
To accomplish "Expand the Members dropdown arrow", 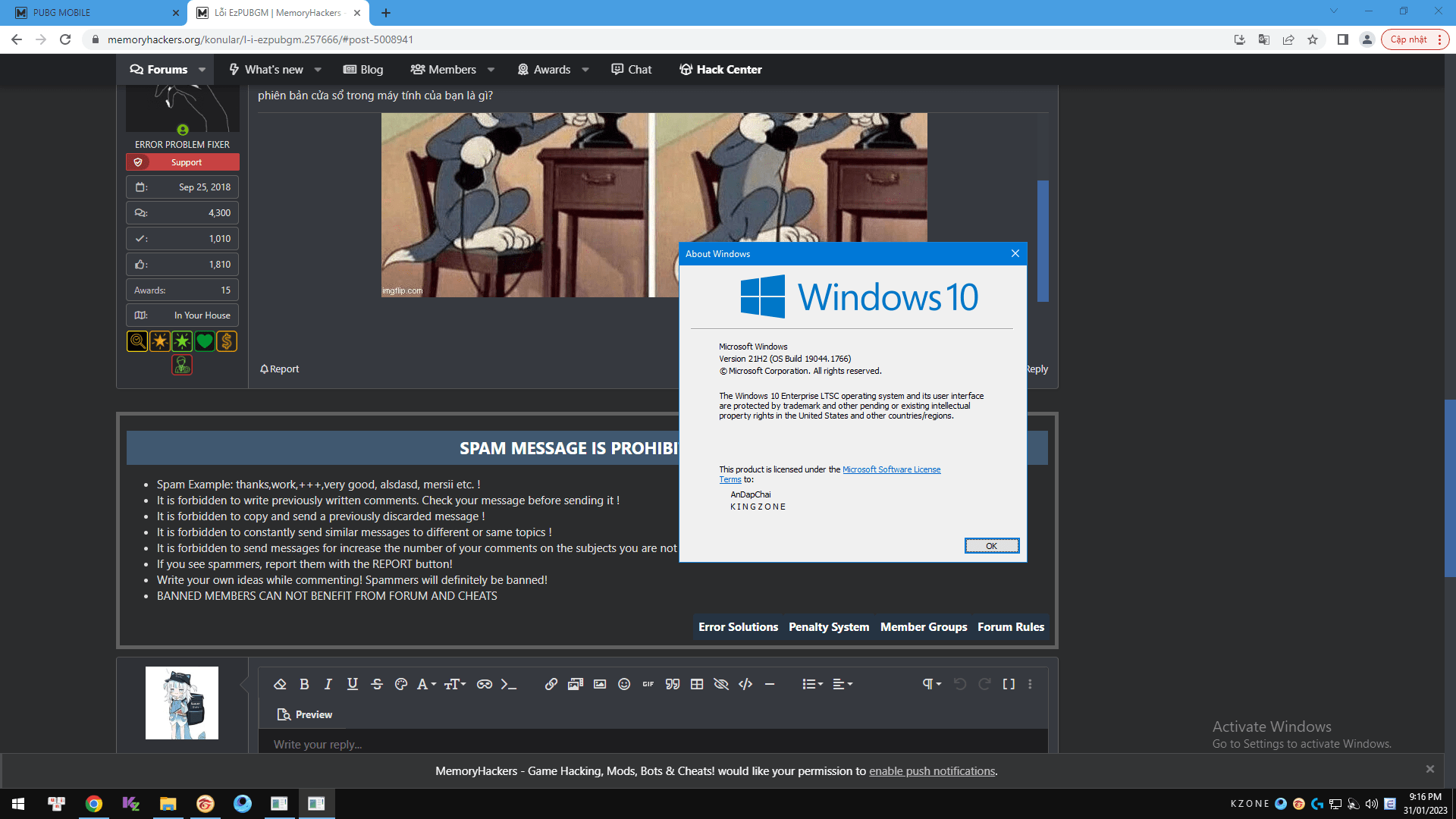I will click(491, 69).
